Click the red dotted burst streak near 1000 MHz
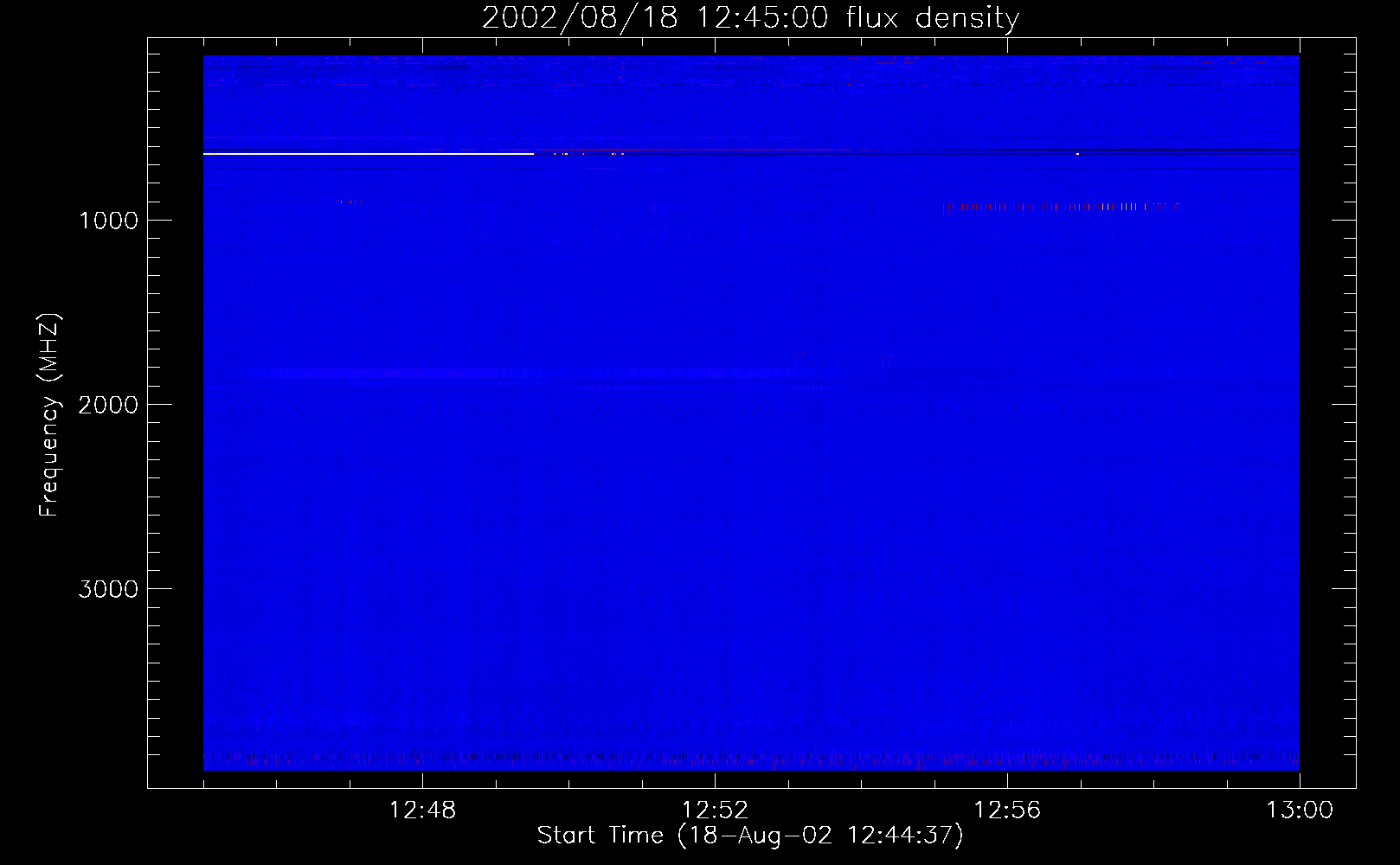This screenshot has width=1400, height=865. [1061, 207]
